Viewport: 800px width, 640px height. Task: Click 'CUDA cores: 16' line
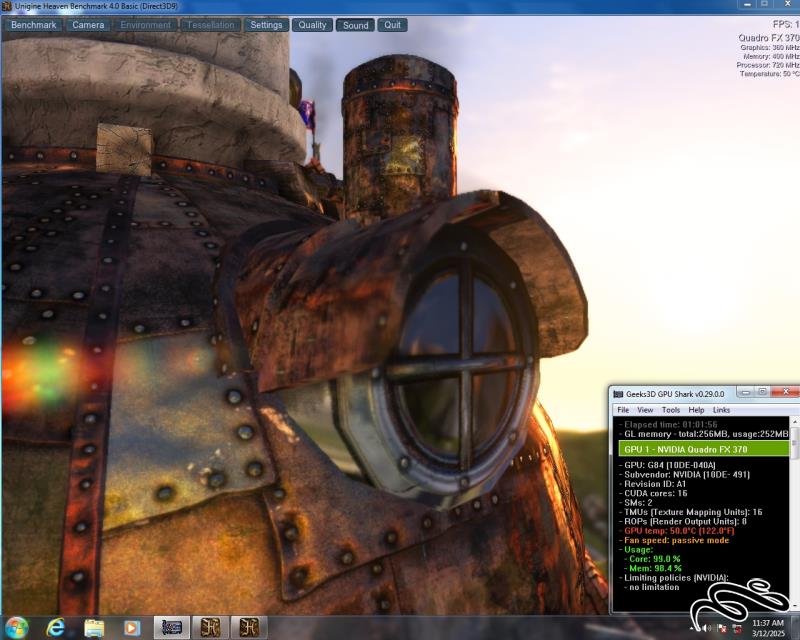[653, 493]
